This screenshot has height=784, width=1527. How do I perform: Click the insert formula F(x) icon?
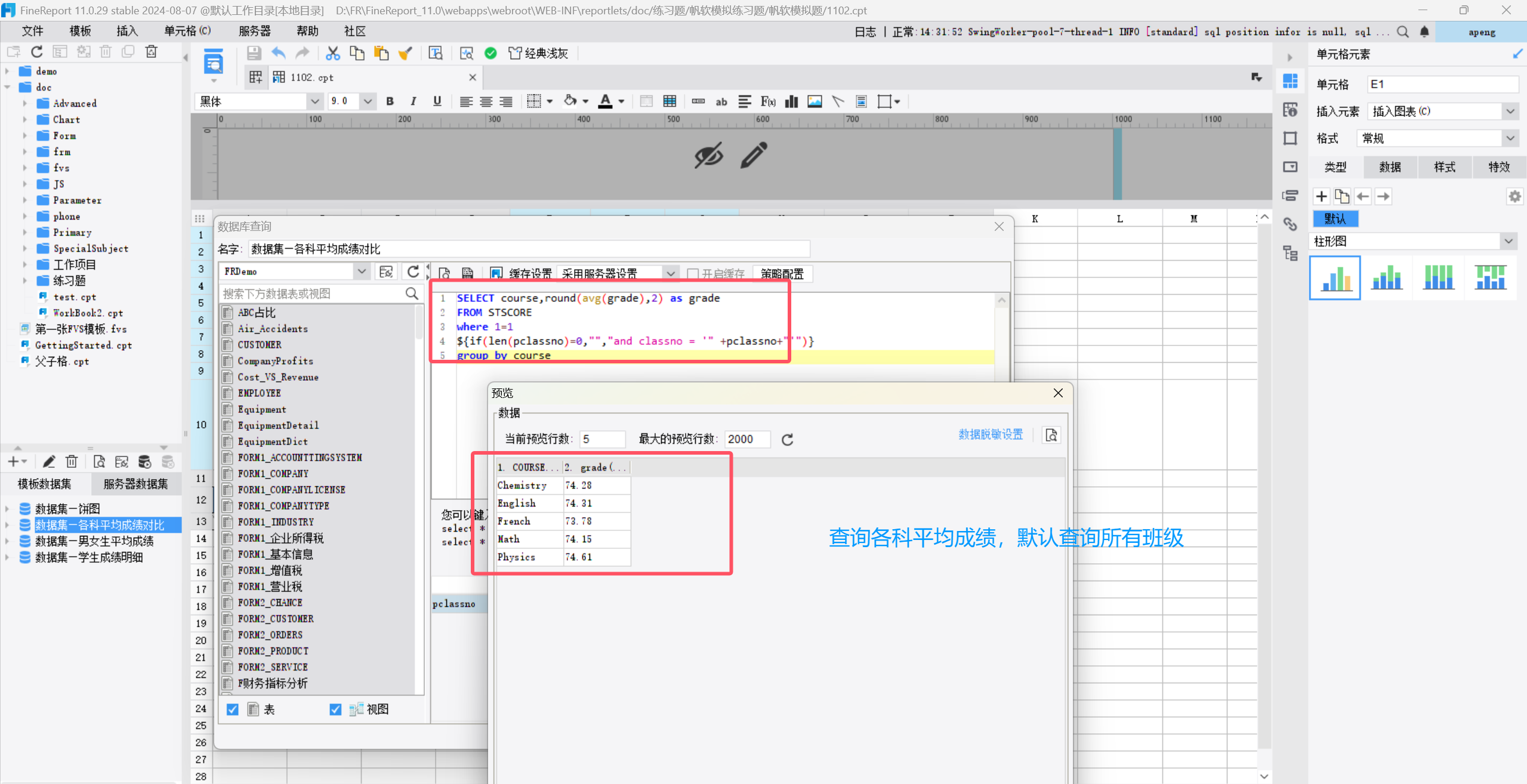coord(768,101)
